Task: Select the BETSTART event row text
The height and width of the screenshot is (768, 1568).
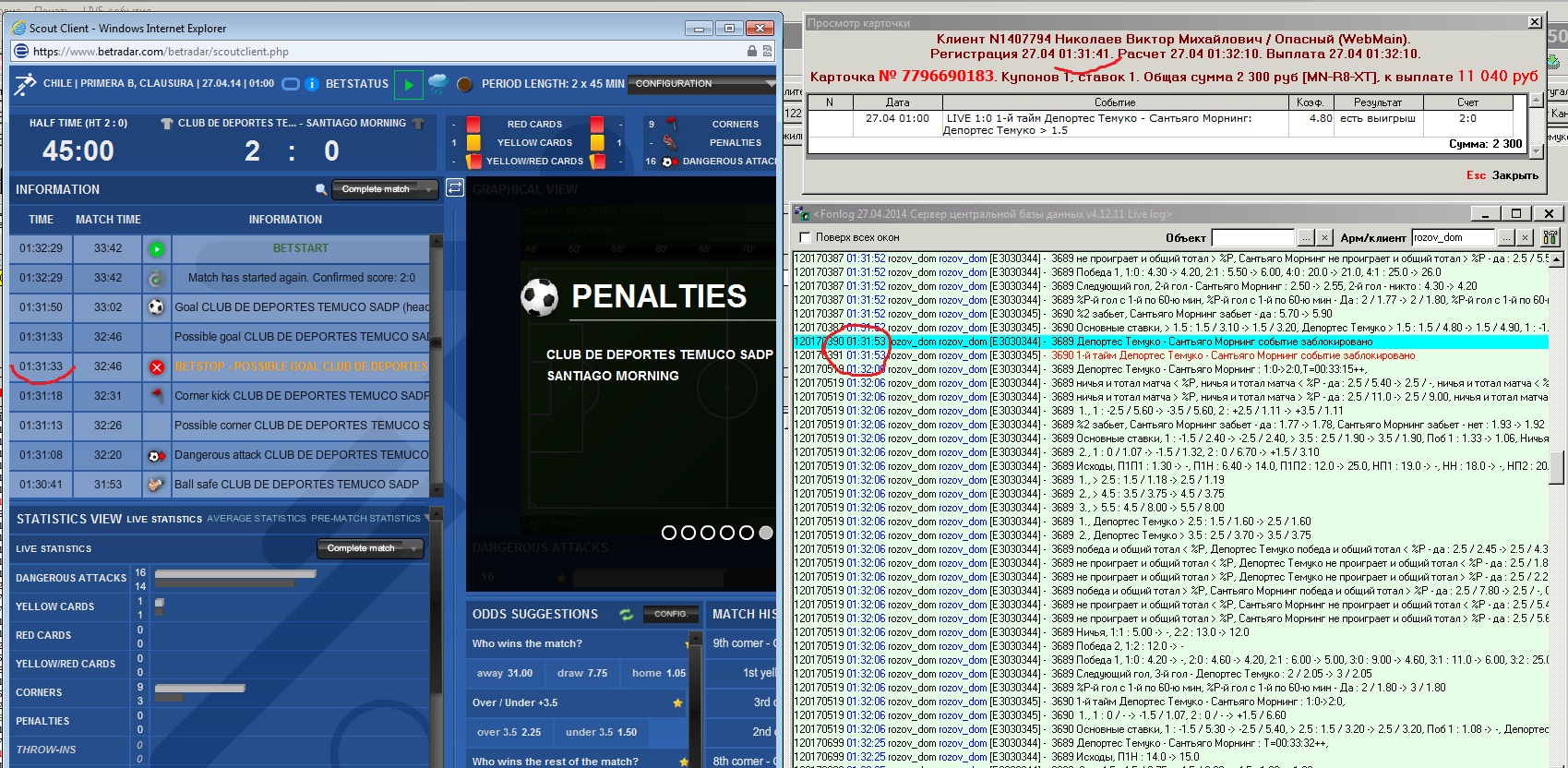Action: tap(301, 248)
